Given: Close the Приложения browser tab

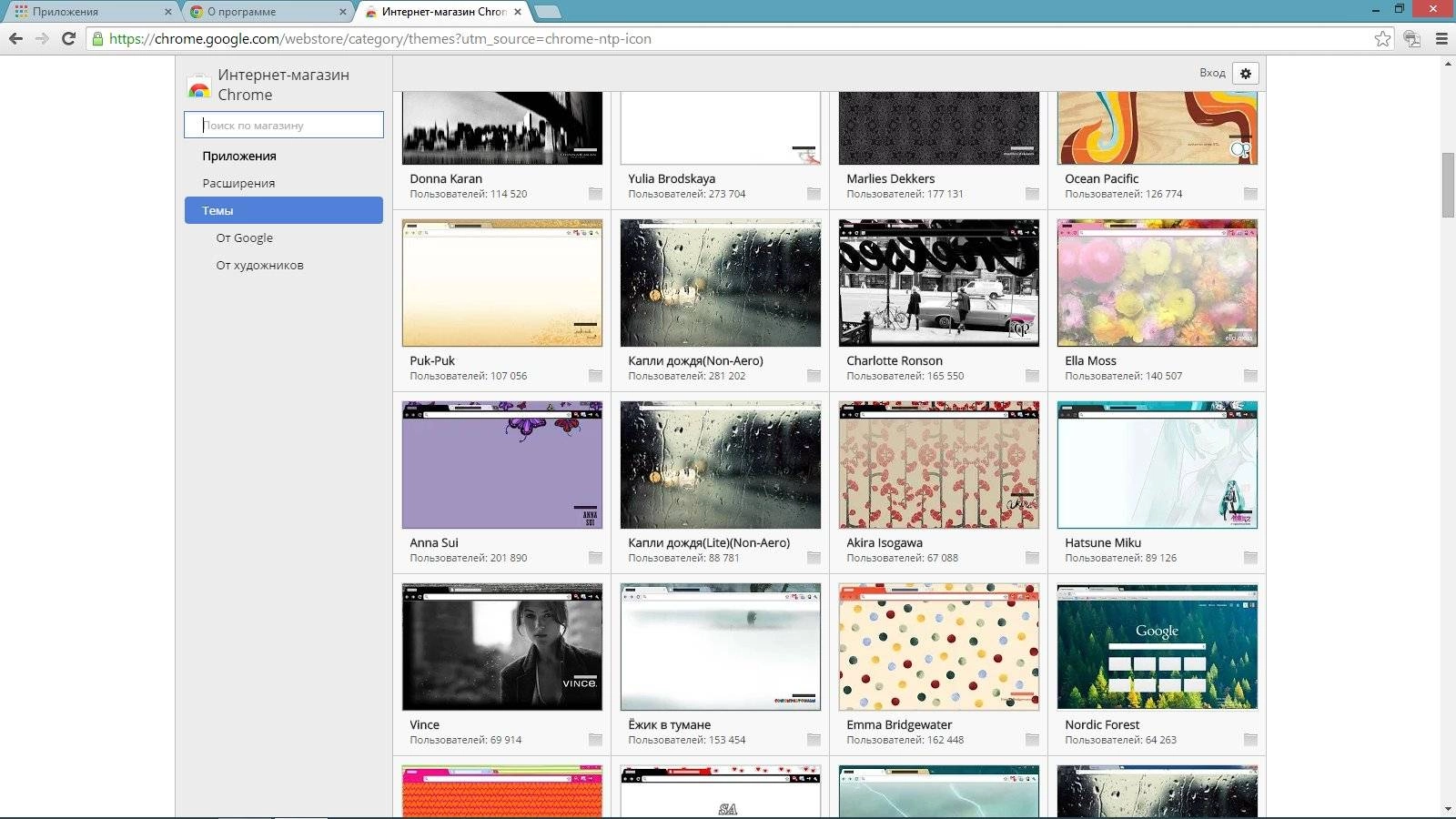Looking at the screenshot, I should pyautogui.click(x=167, y=12).
